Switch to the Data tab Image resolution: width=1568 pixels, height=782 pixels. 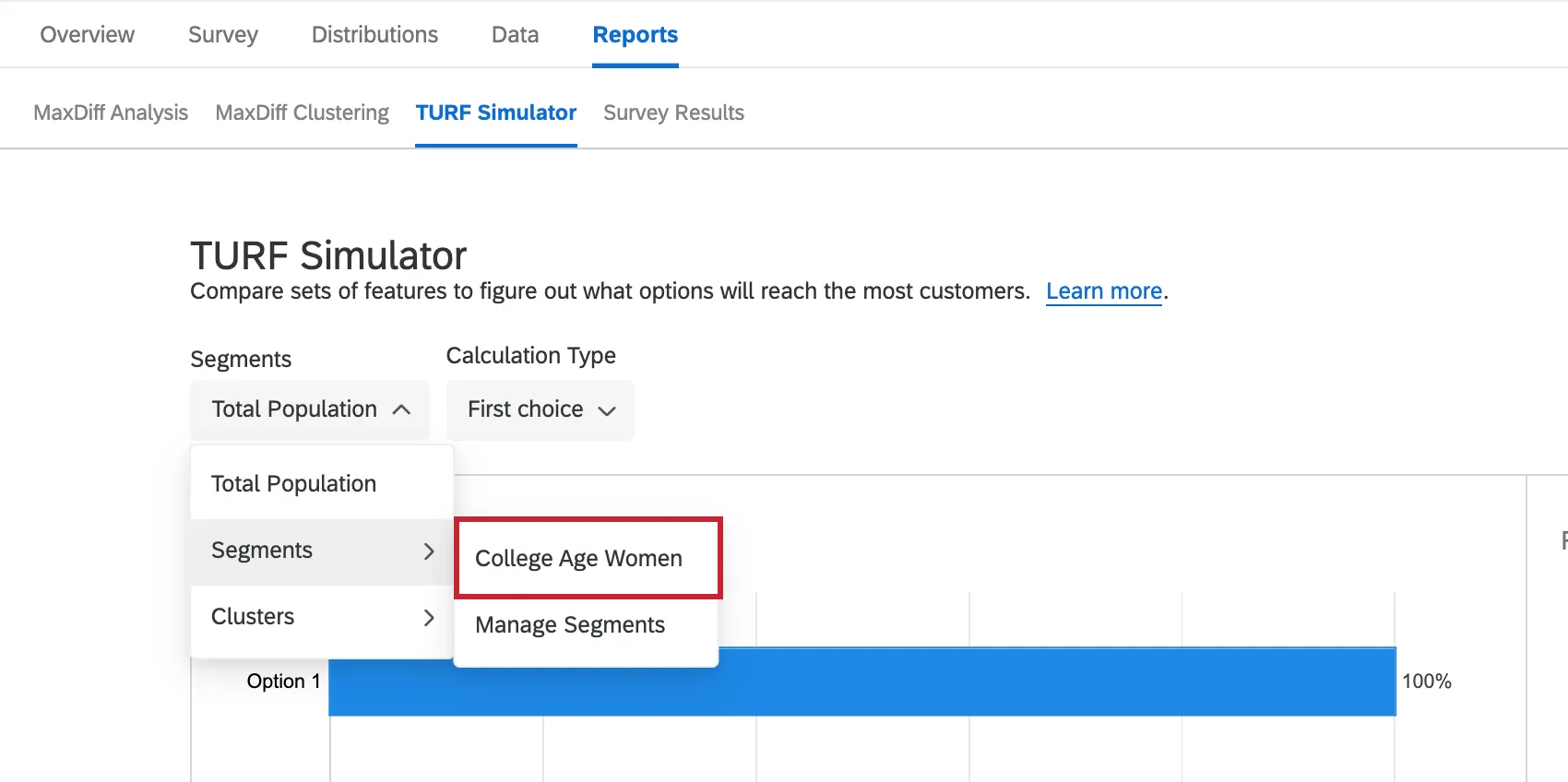click(514, 34)
